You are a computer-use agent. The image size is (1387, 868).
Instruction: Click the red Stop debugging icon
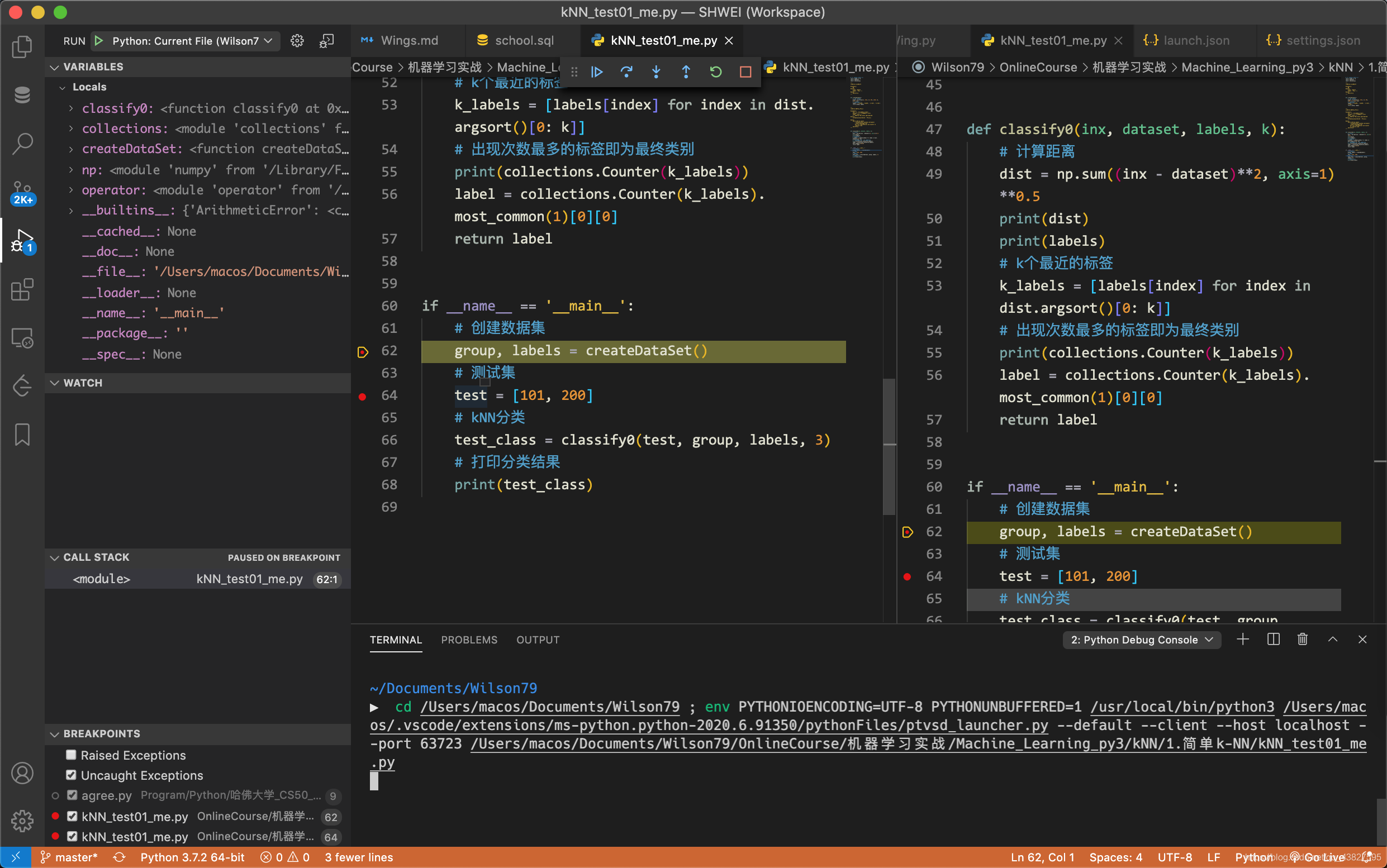(745, 71)
